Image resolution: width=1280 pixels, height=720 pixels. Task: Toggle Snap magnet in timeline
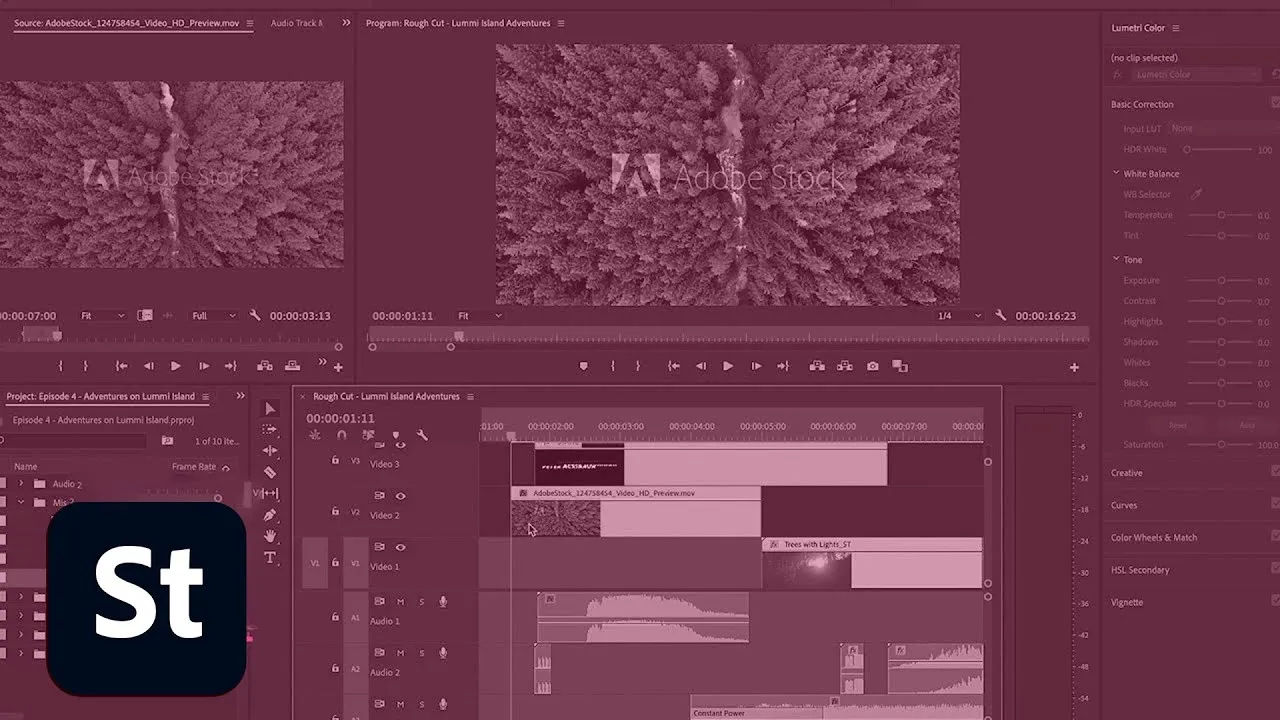tap(342, 435)
